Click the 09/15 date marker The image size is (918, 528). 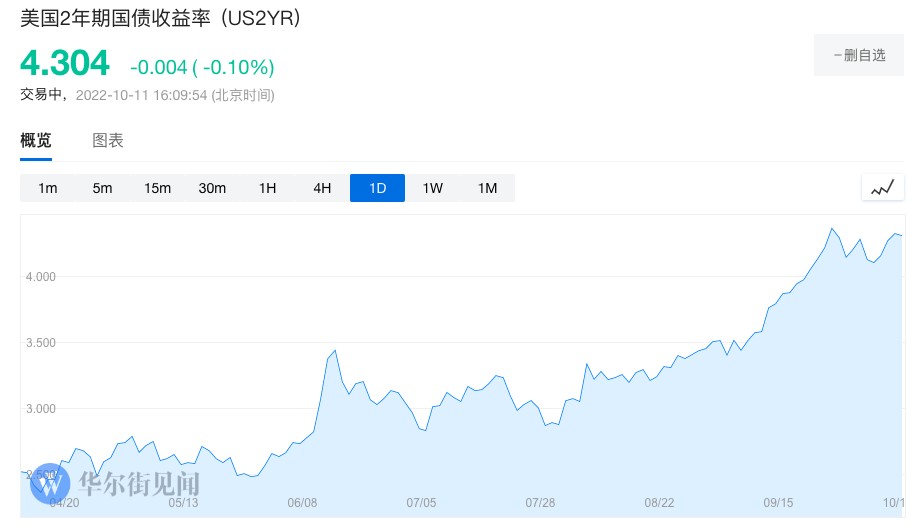point(778,502)
